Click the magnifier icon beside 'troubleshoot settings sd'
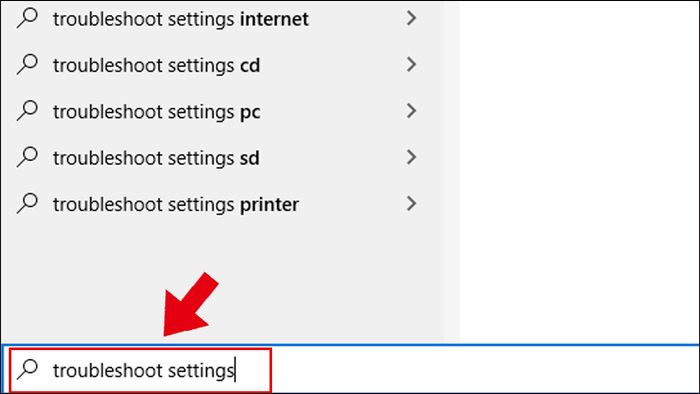700x394 pixels. click(x=27, y=158)
